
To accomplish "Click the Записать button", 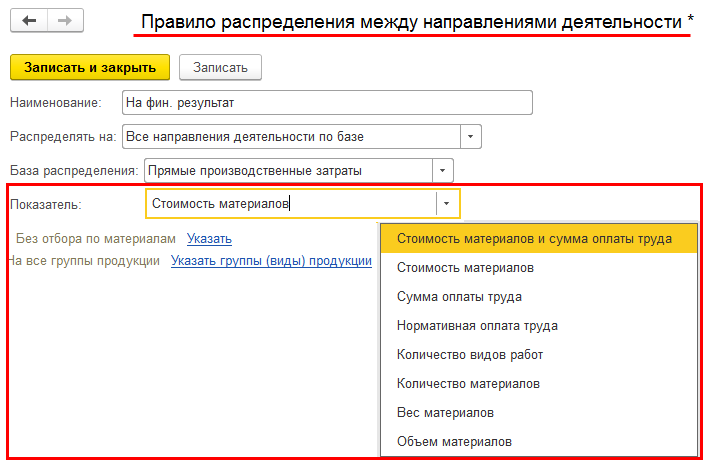I will (220, 67).
